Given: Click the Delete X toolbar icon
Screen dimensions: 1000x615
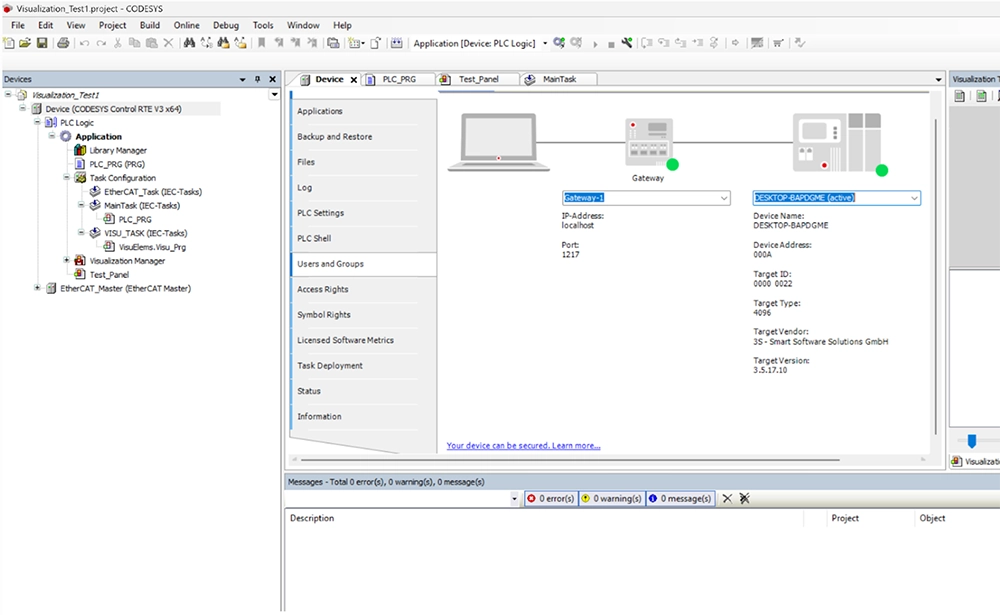Looking at the screenshot, I should (168, 43).
